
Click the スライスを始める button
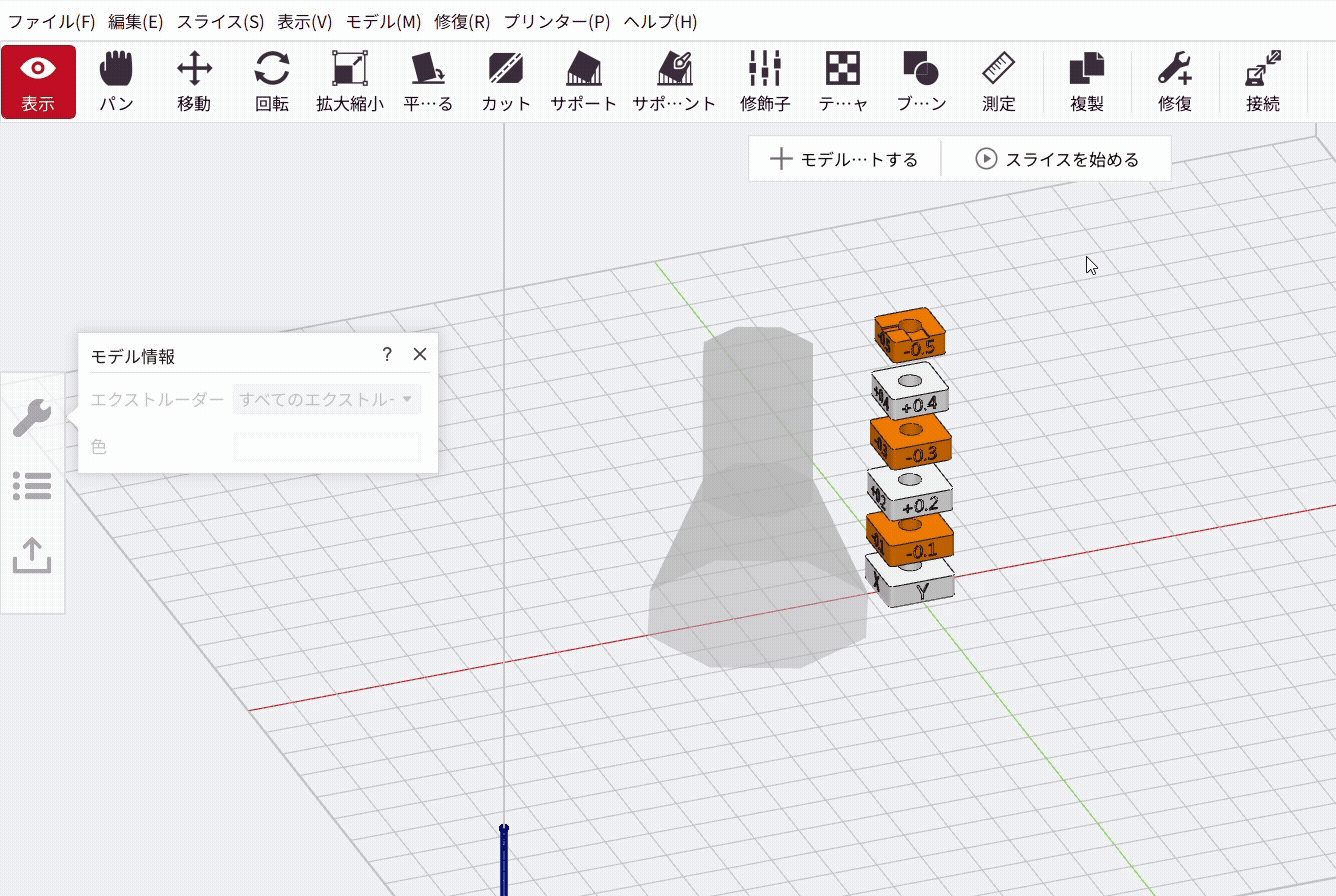(1057, 159)
